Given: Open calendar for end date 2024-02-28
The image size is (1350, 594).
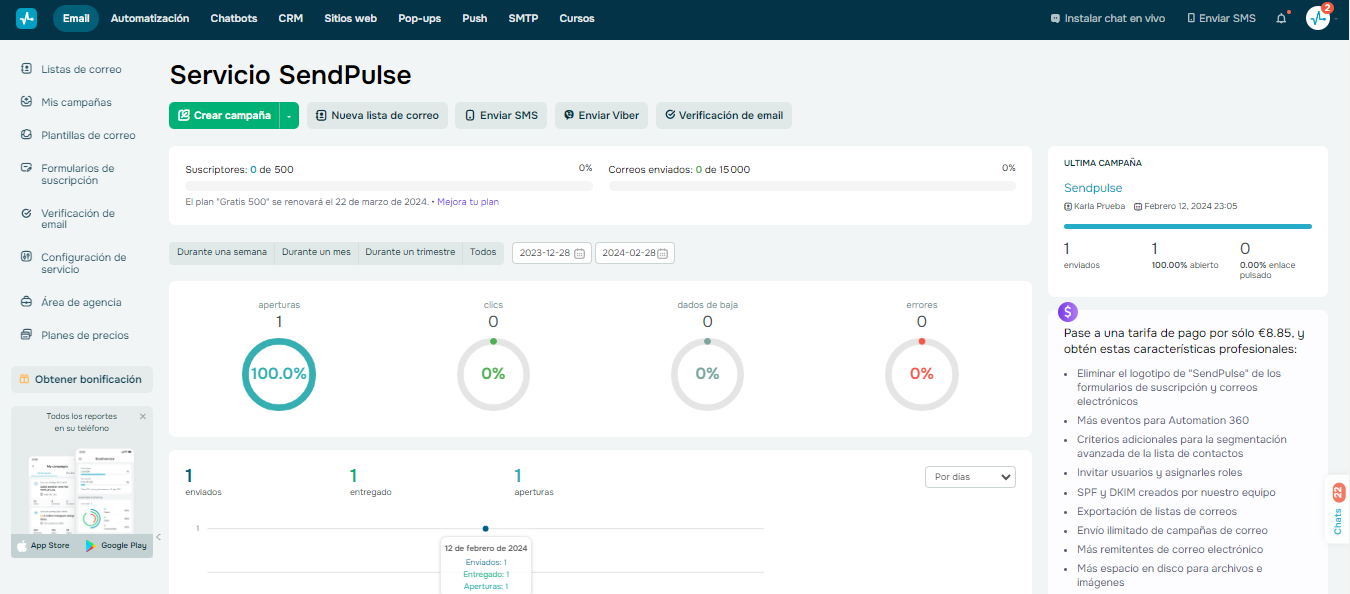Looking at the screenshot, I should [x=662, y=253].
